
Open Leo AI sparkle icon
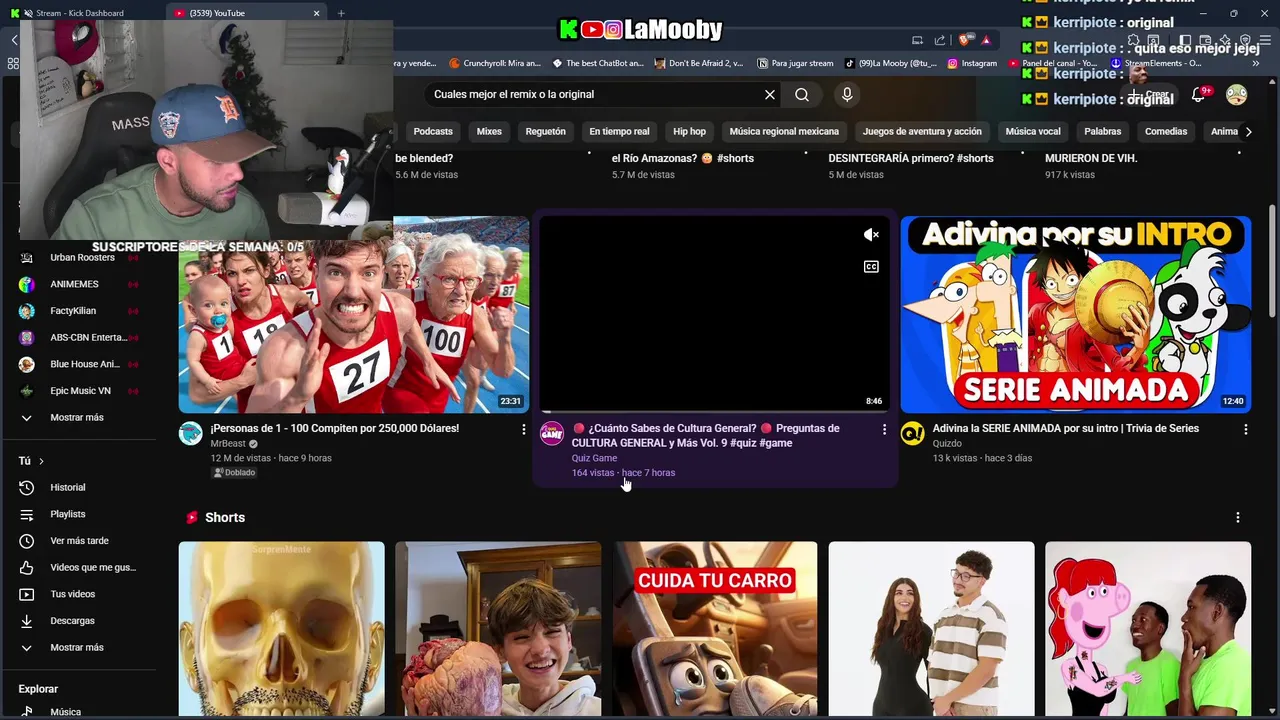tap(1225, 41)
